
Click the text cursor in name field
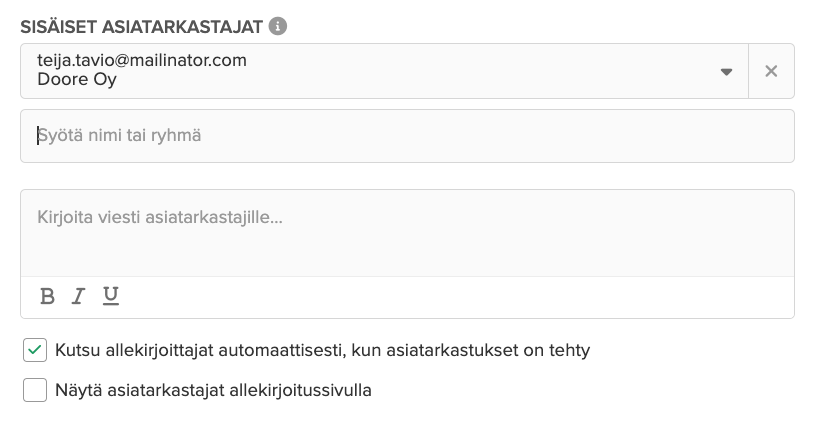38,135
